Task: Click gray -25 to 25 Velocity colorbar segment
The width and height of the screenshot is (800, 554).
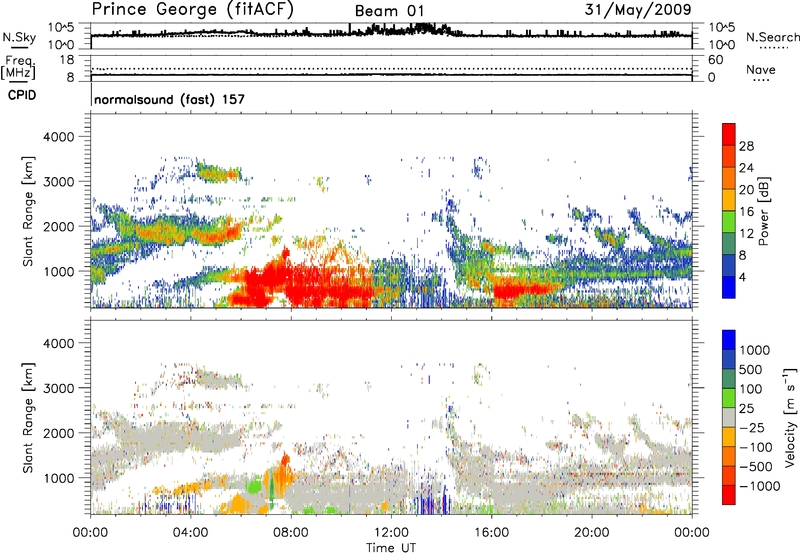Action: 729,417
